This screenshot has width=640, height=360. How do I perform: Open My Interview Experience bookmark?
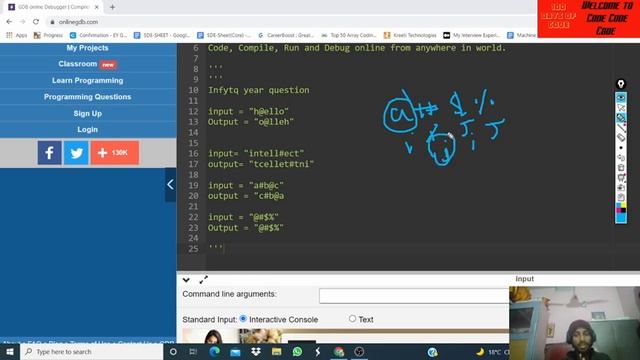(472, 36)
